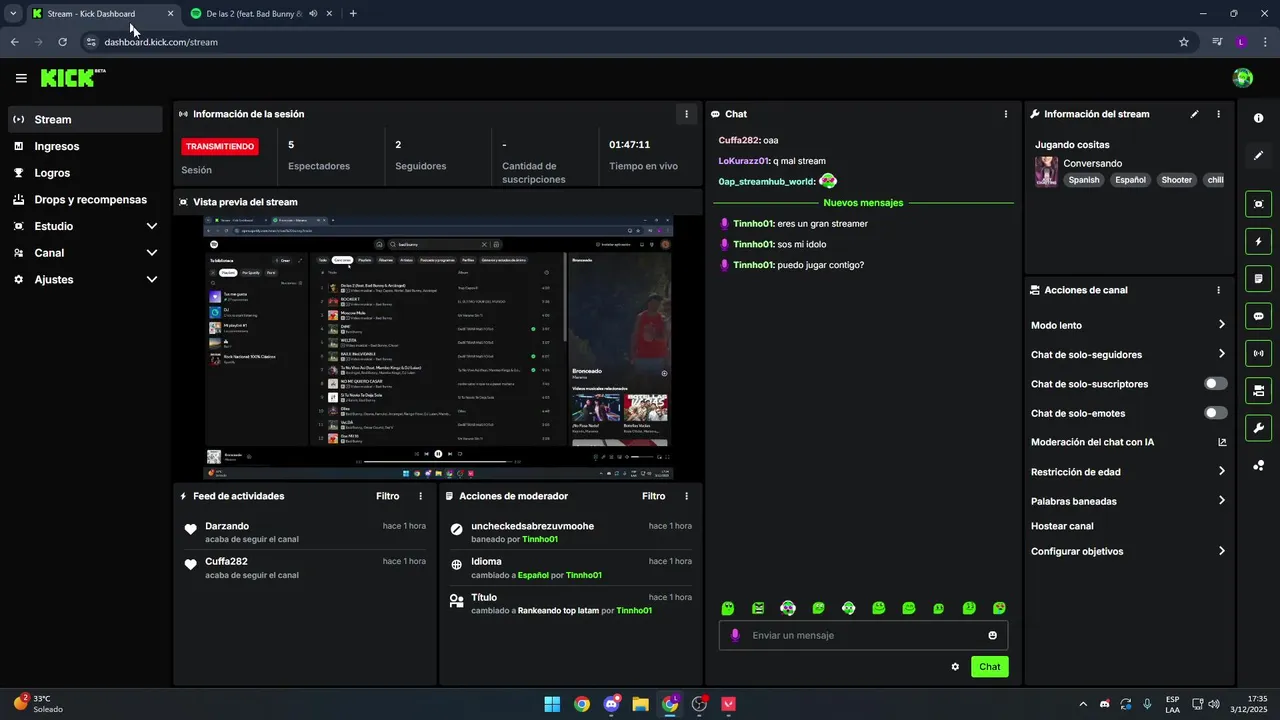
Task: Click the emote in 0ap_streamhub_world's message
Action: (828, 181)
